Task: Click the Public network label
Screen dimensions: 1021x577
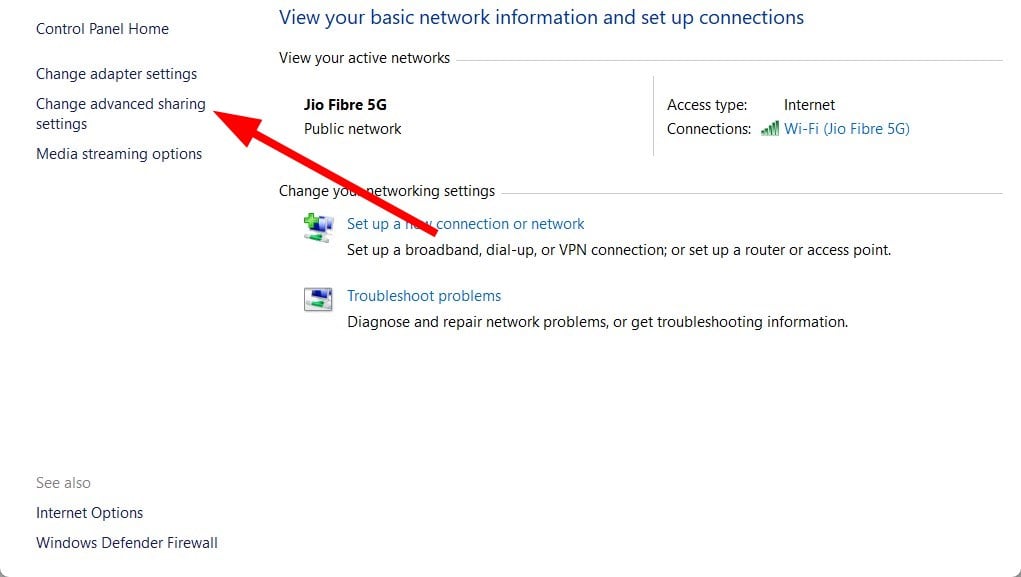Action: click(x=352, y=128)
